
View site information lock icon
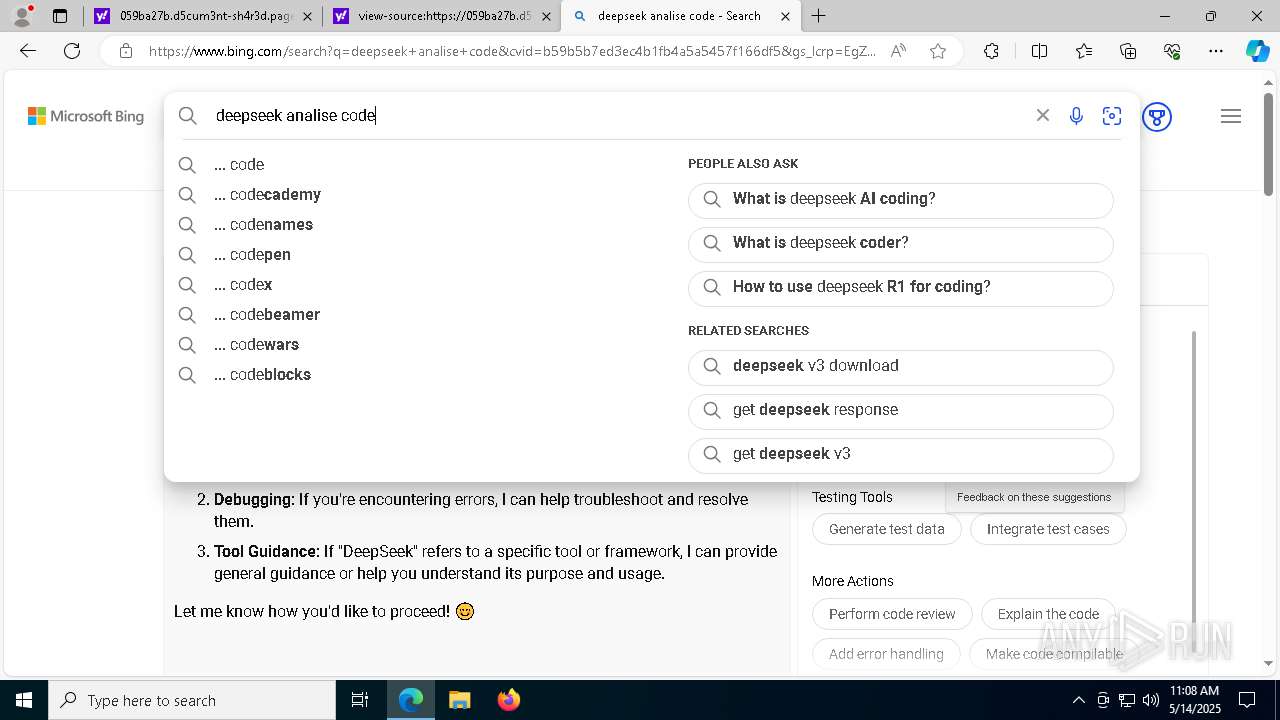tap(126, 51)
